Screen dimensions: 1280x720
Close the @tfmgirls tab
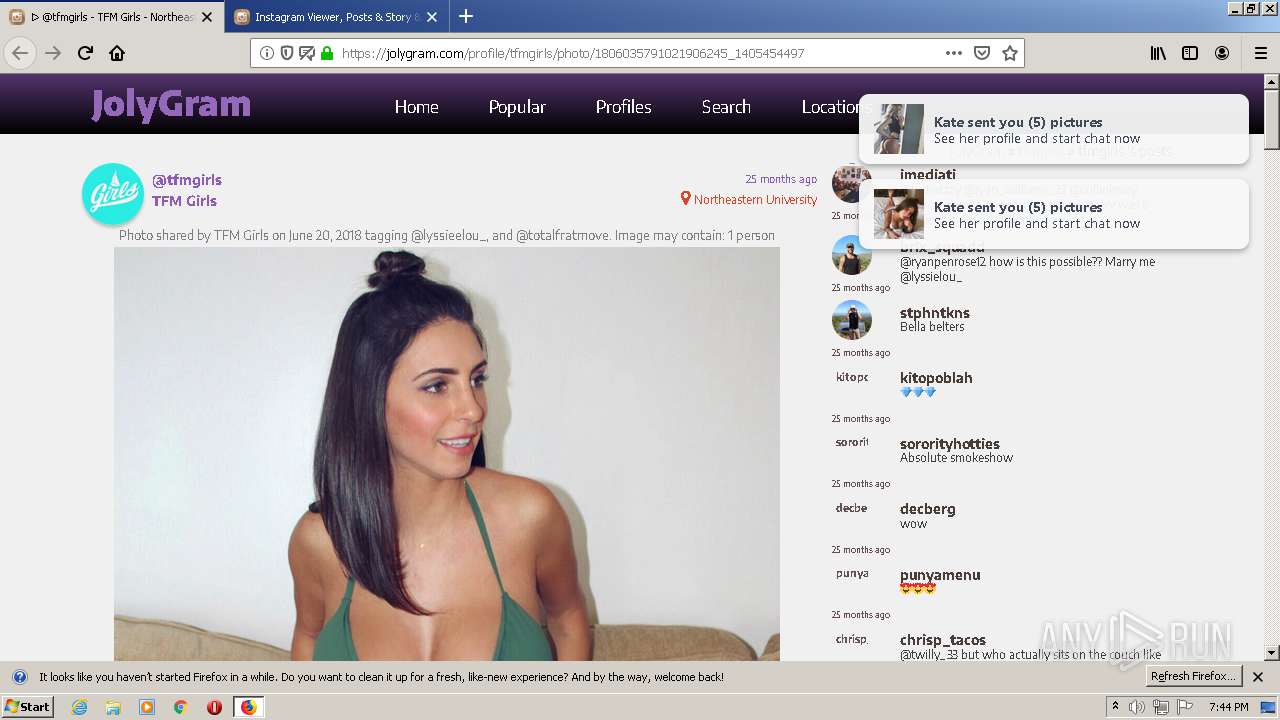pos(207,17)
